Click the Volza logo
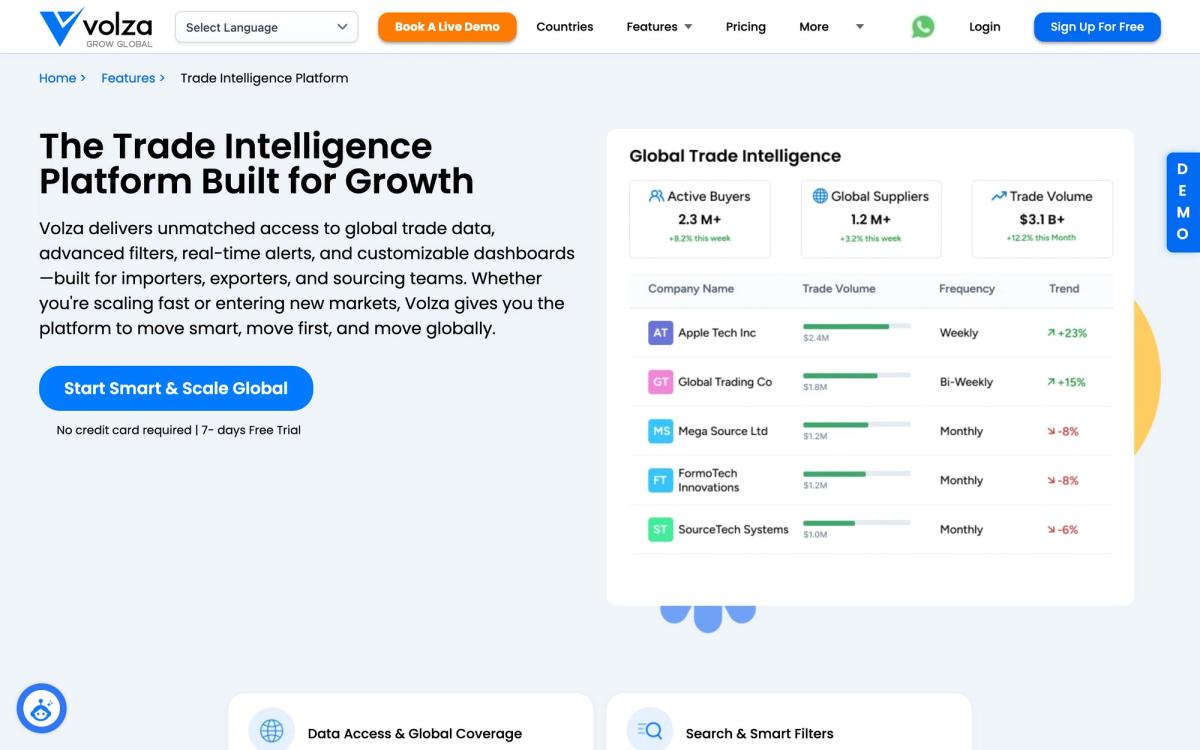The width and height of the screenshot is (1200, 750). (x=96, y=27)
